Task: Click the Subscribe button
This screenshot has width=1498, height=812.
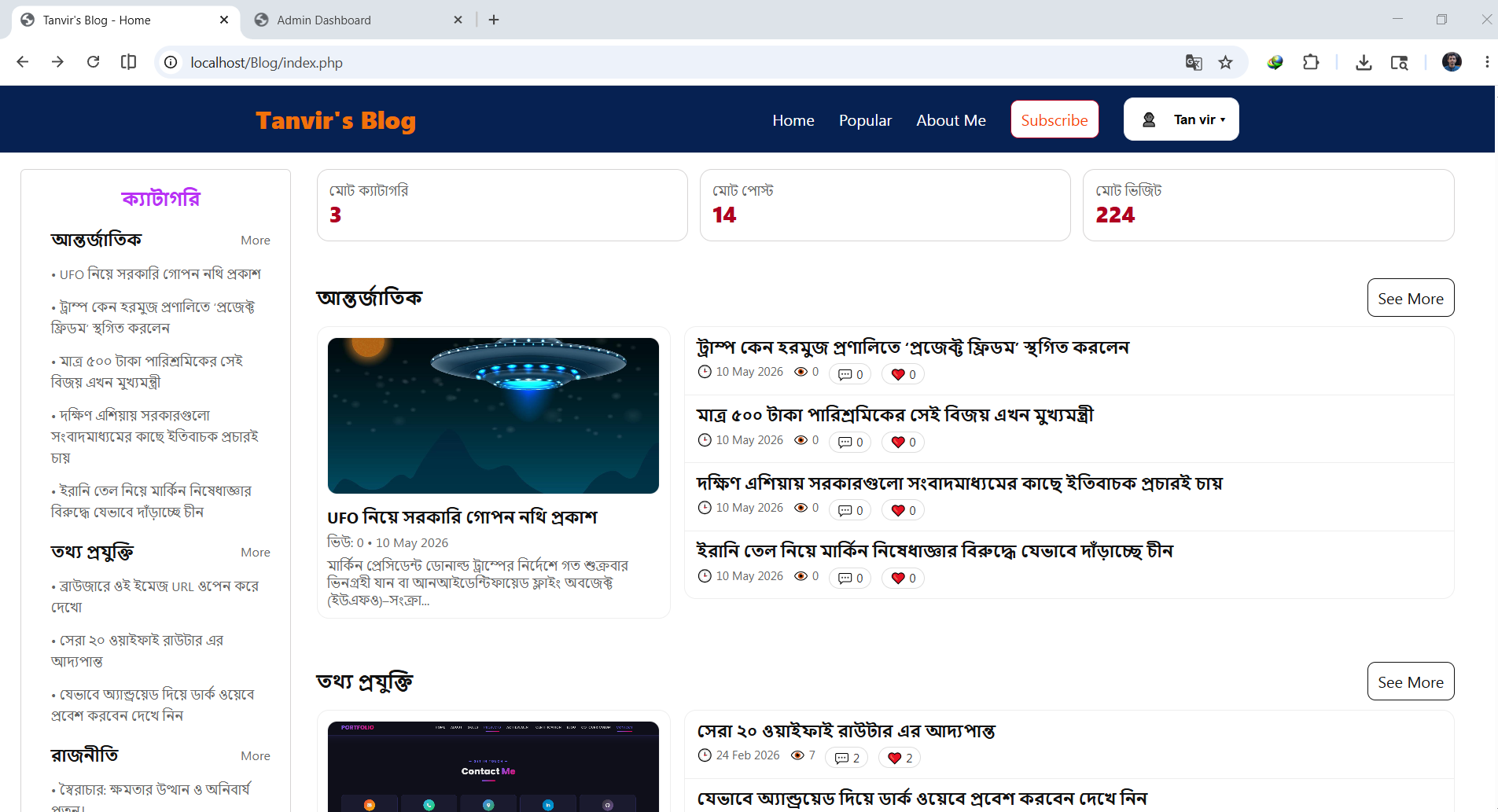Action: pyautogui.click(x=1054, y=119)
